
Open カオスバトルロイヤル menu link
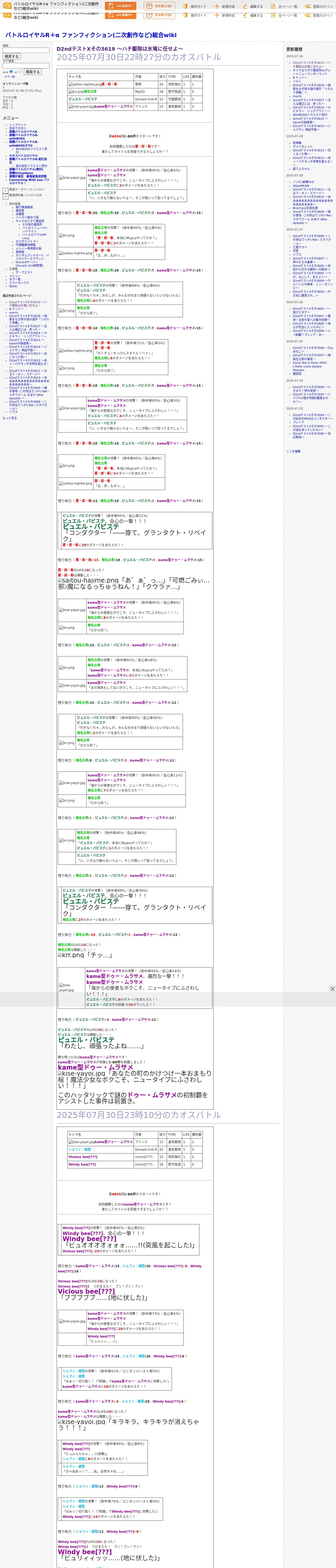coord(23,156)
